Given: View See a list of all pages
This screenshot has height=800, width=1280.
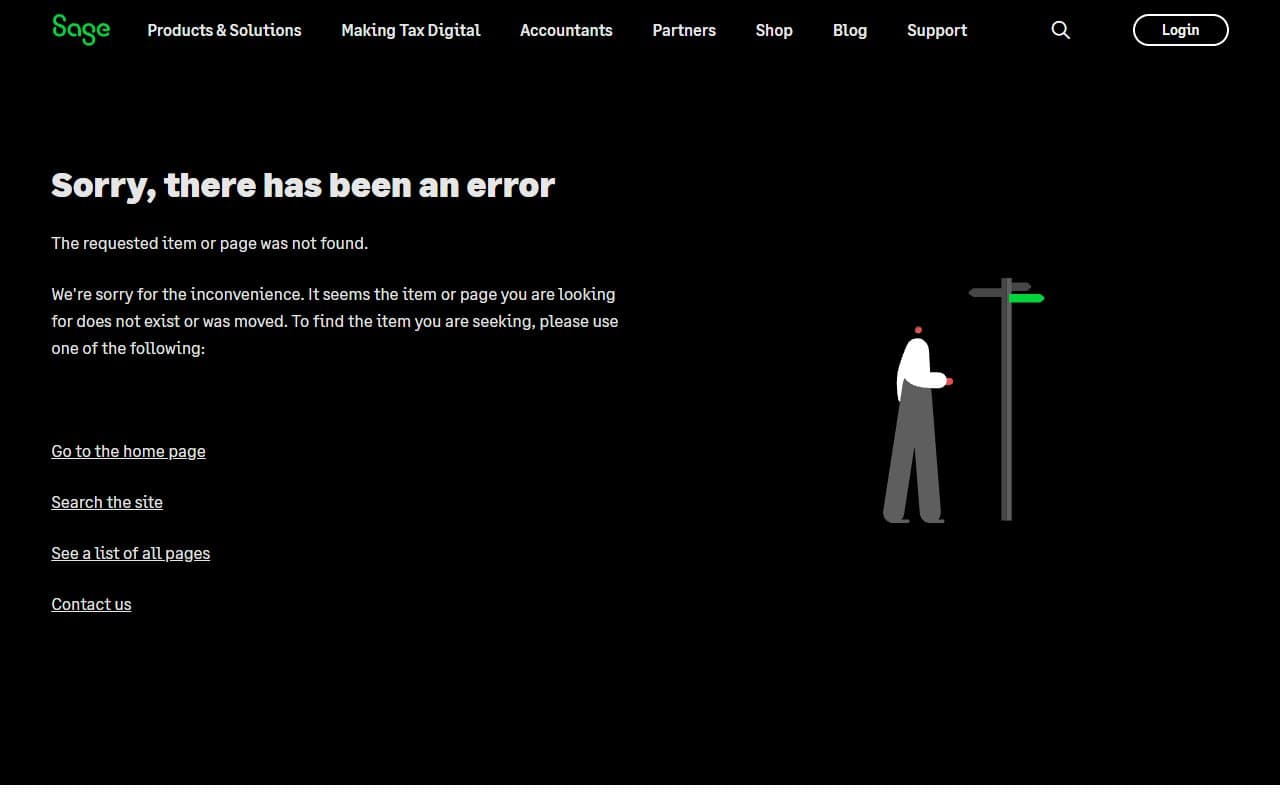Looking at the screenshot, I should (130, 553).
